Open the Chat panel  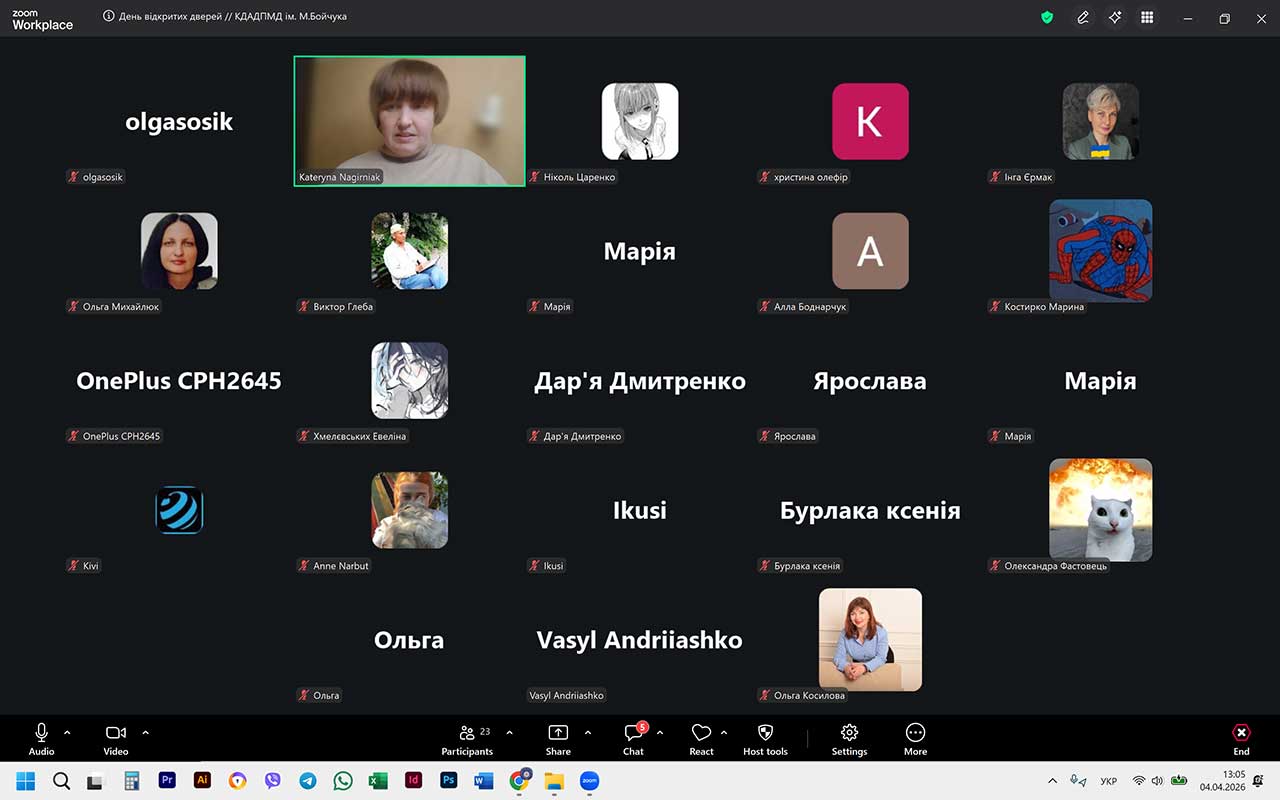[633, 739]
